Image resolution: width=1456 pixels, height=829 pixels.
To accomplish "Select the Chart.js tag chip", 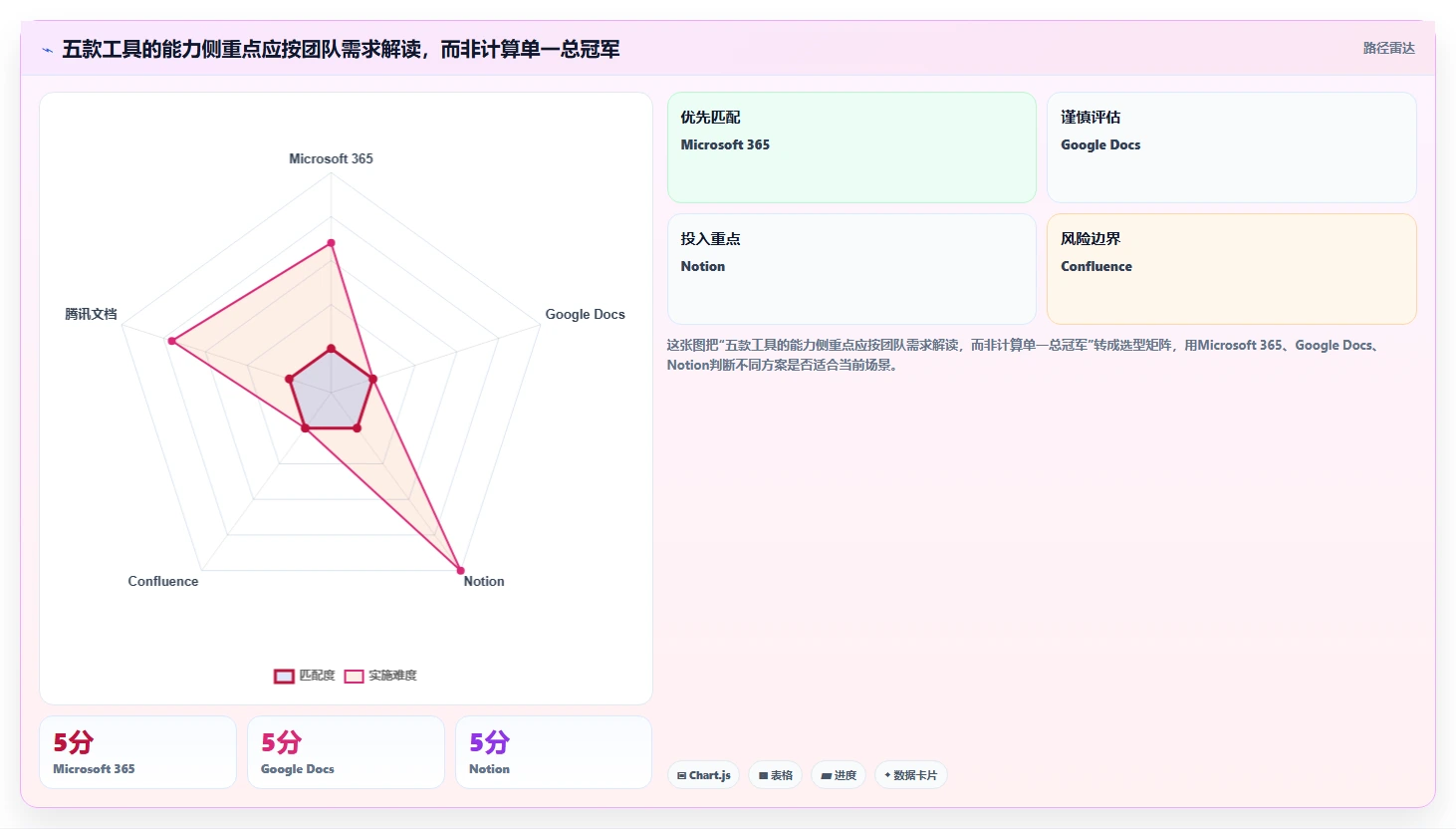I will 703,775.
